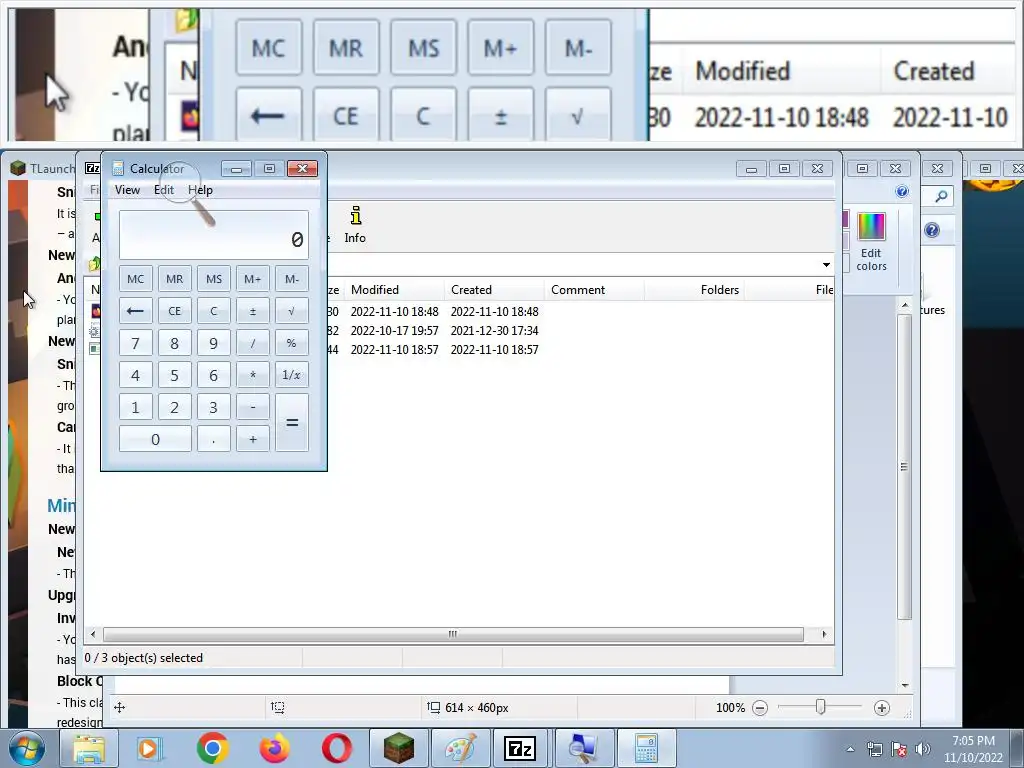Sort 7-Zip list by Comment column

pyautogui.click(x=594, y=289)
